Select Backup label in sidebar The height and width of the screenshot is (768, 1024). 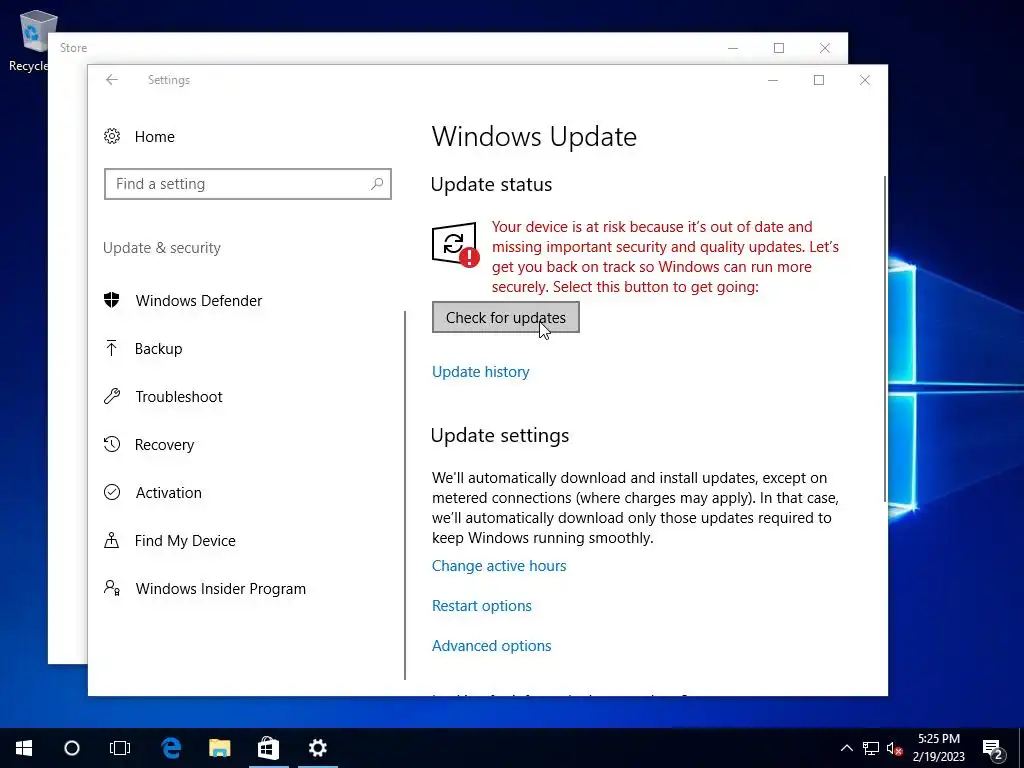[159, 349]
